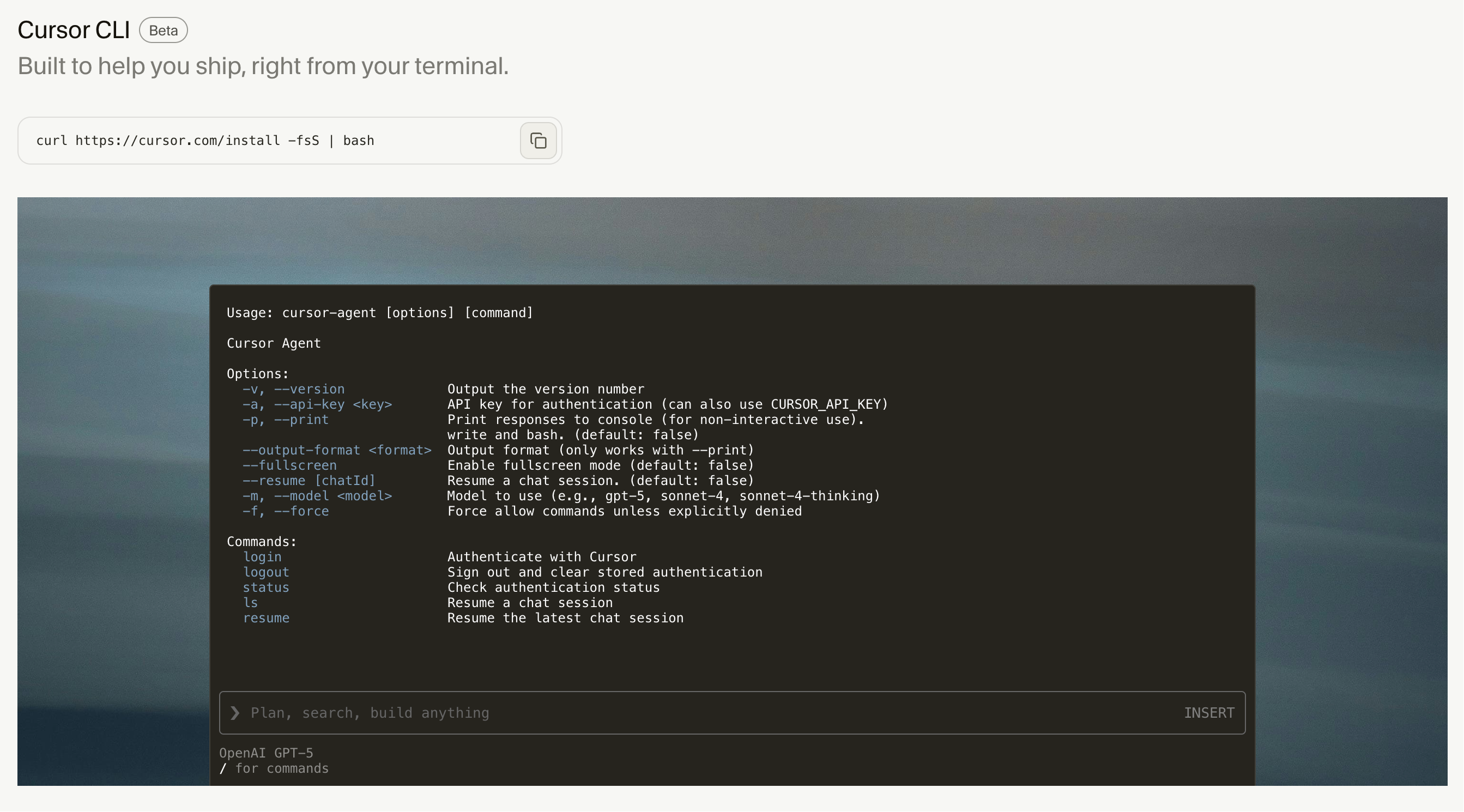
Task: Click the INSERT mode indicator
Action: (1209, 713)
